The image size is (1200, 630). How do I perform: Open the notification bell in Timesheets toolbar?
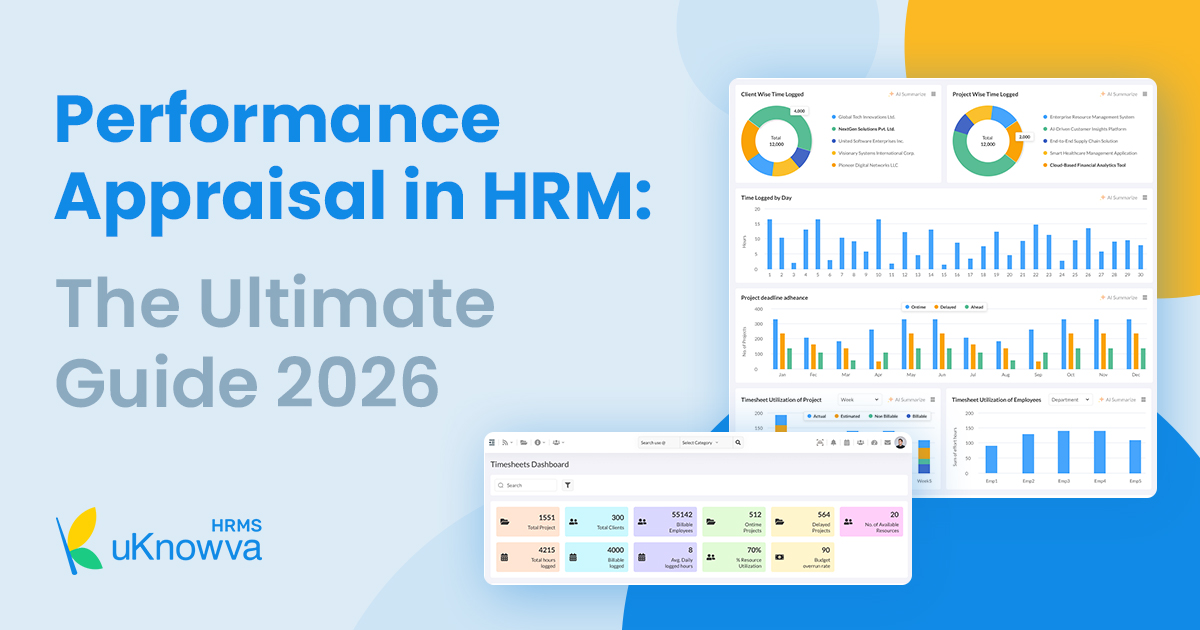834,442
